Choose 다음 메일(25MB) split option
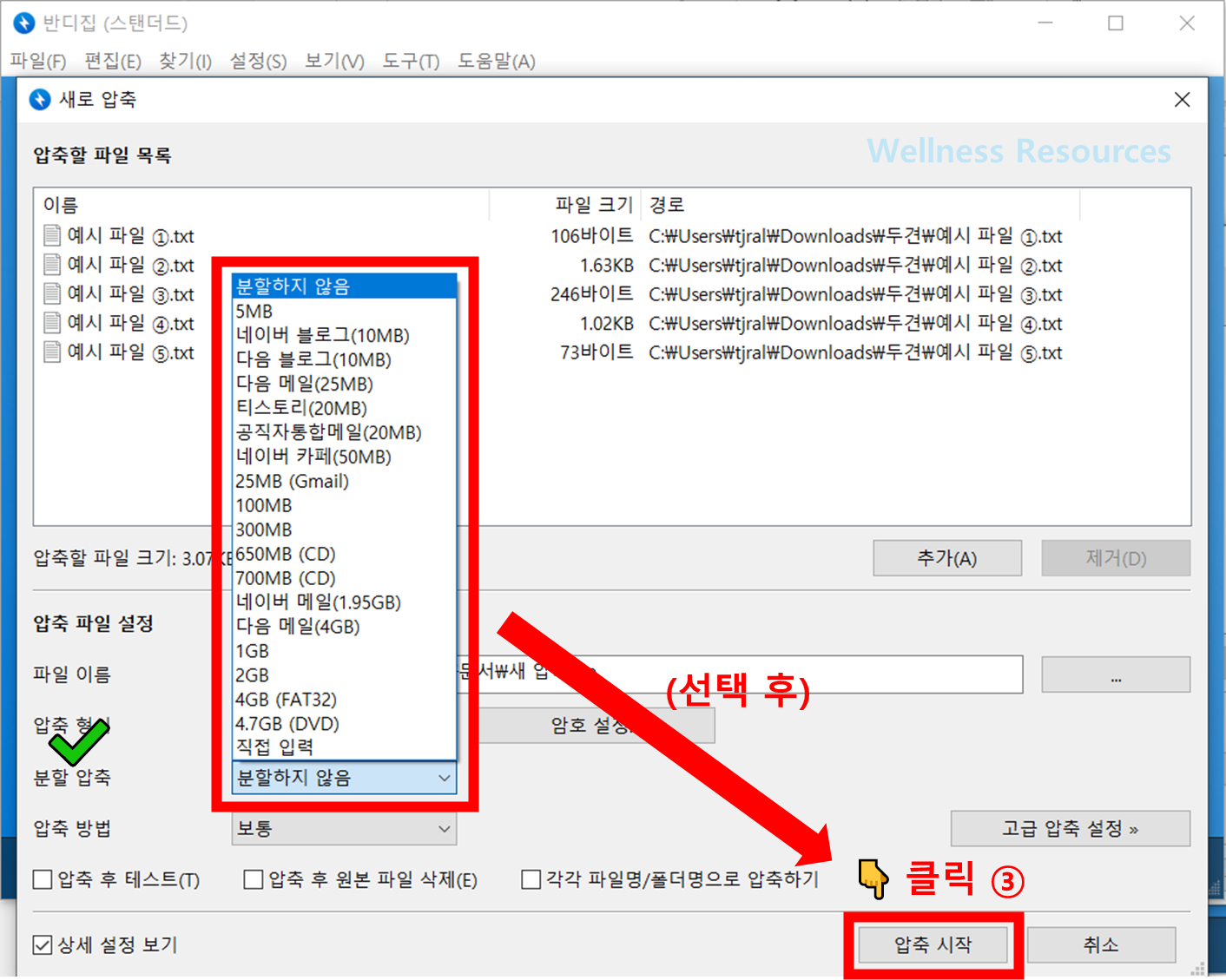Viewport: 1226px width, 980px height. pos(345,384)
